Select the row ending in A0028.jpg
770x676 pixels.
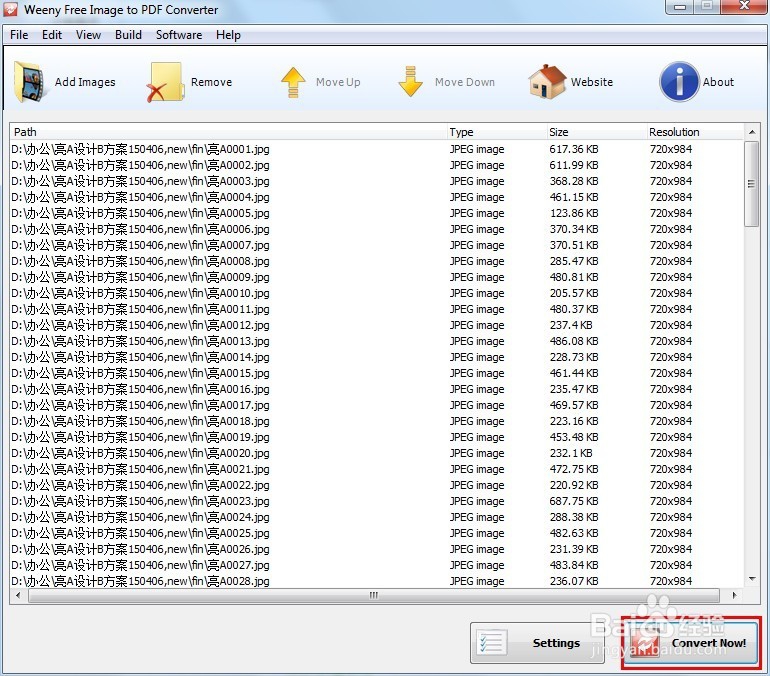(377, 581)
